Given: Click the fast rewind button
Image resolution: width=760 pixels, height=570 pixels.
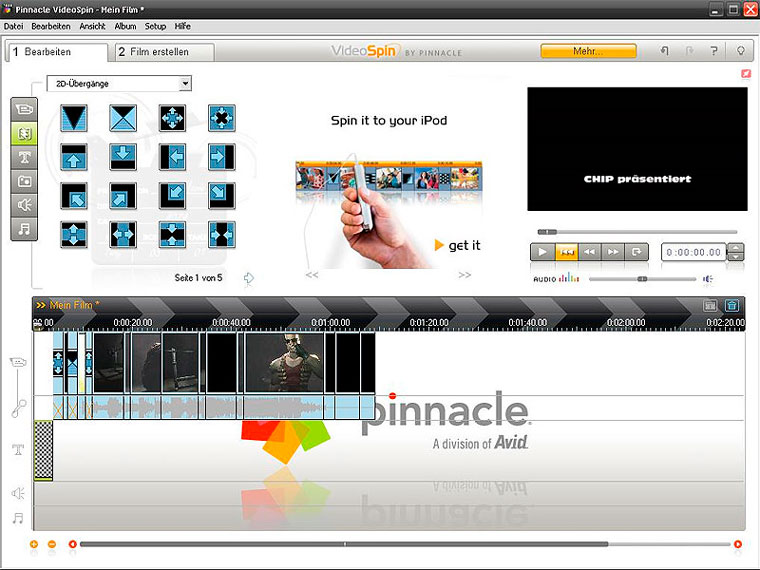Looking at the screenshot, I should coord(589,252).
